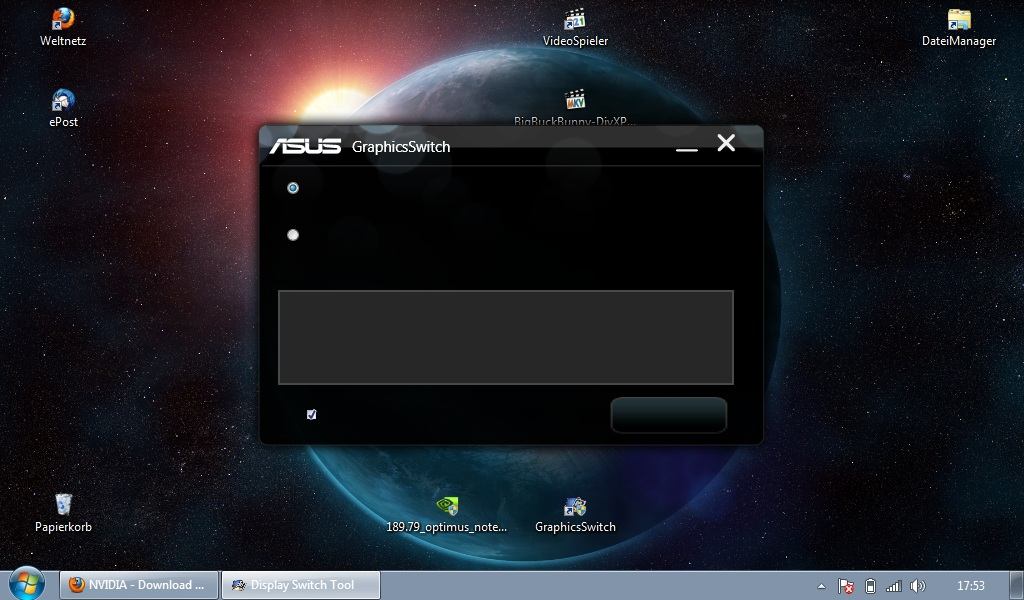The height and width of the screenshot is (600, 1024).
Task: Click the Show Desktop strip beside the clock
Action: pyautogui.click(x=1018, y=586)
